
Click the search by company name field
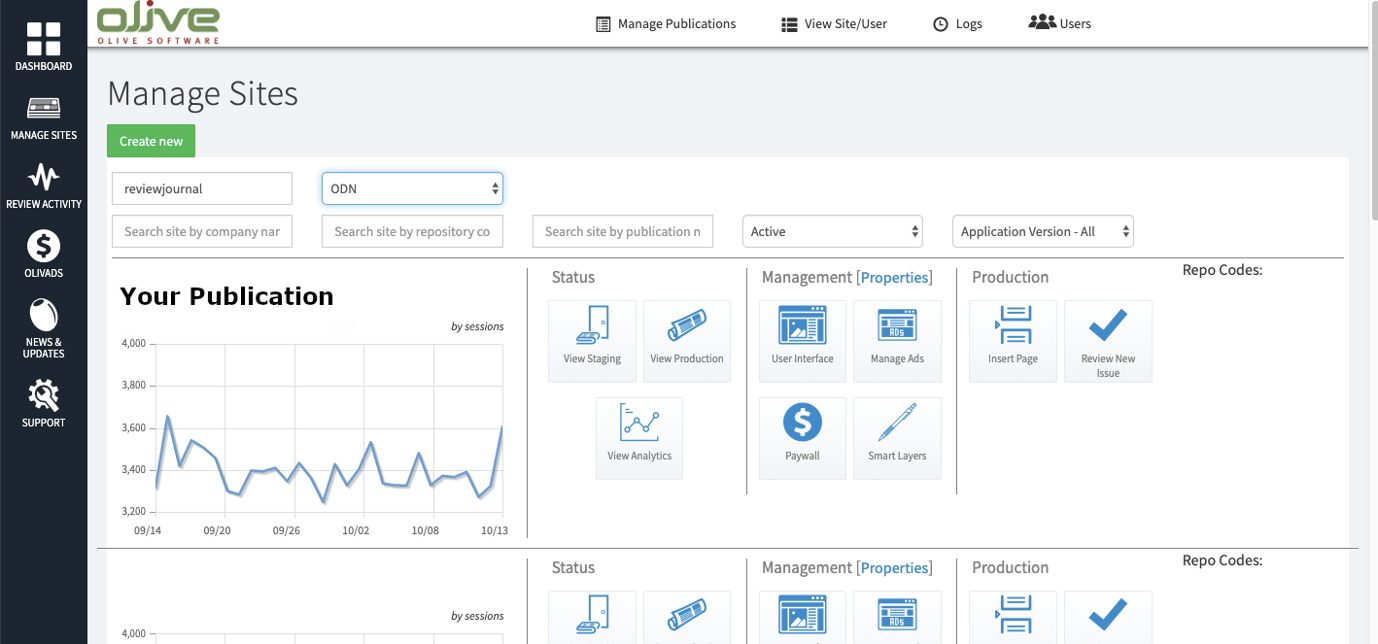(x=202, y=231)
